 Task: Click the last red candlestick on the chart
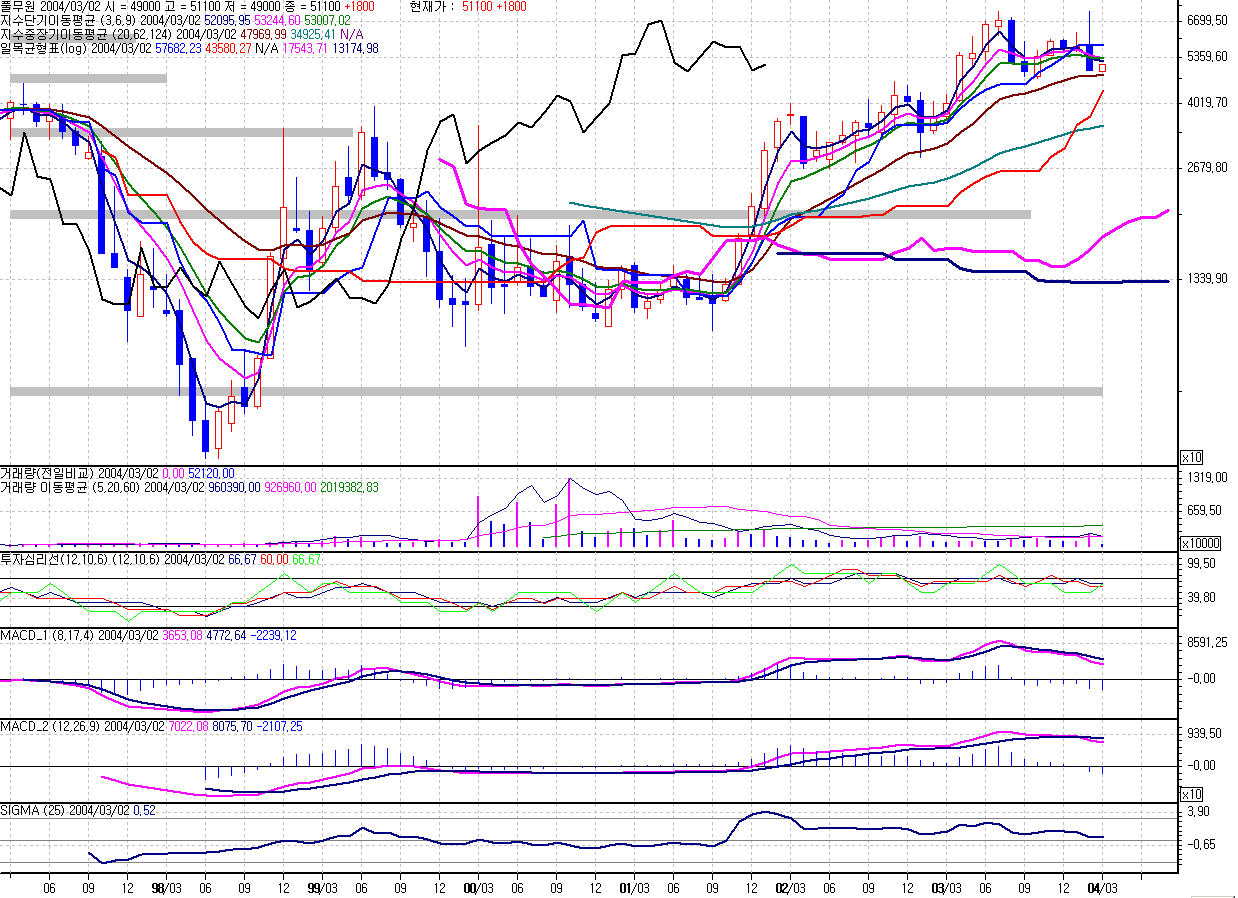[x=1103, y=67]
